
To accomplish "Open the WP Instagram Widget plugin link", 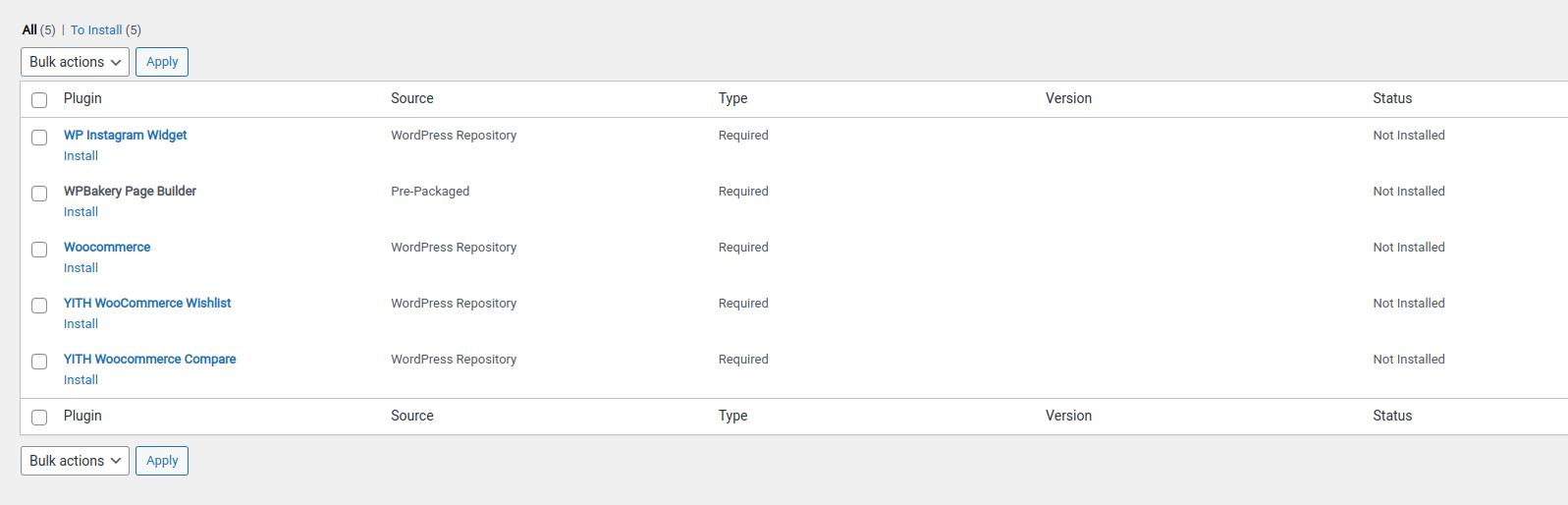I will click(125, 136).
